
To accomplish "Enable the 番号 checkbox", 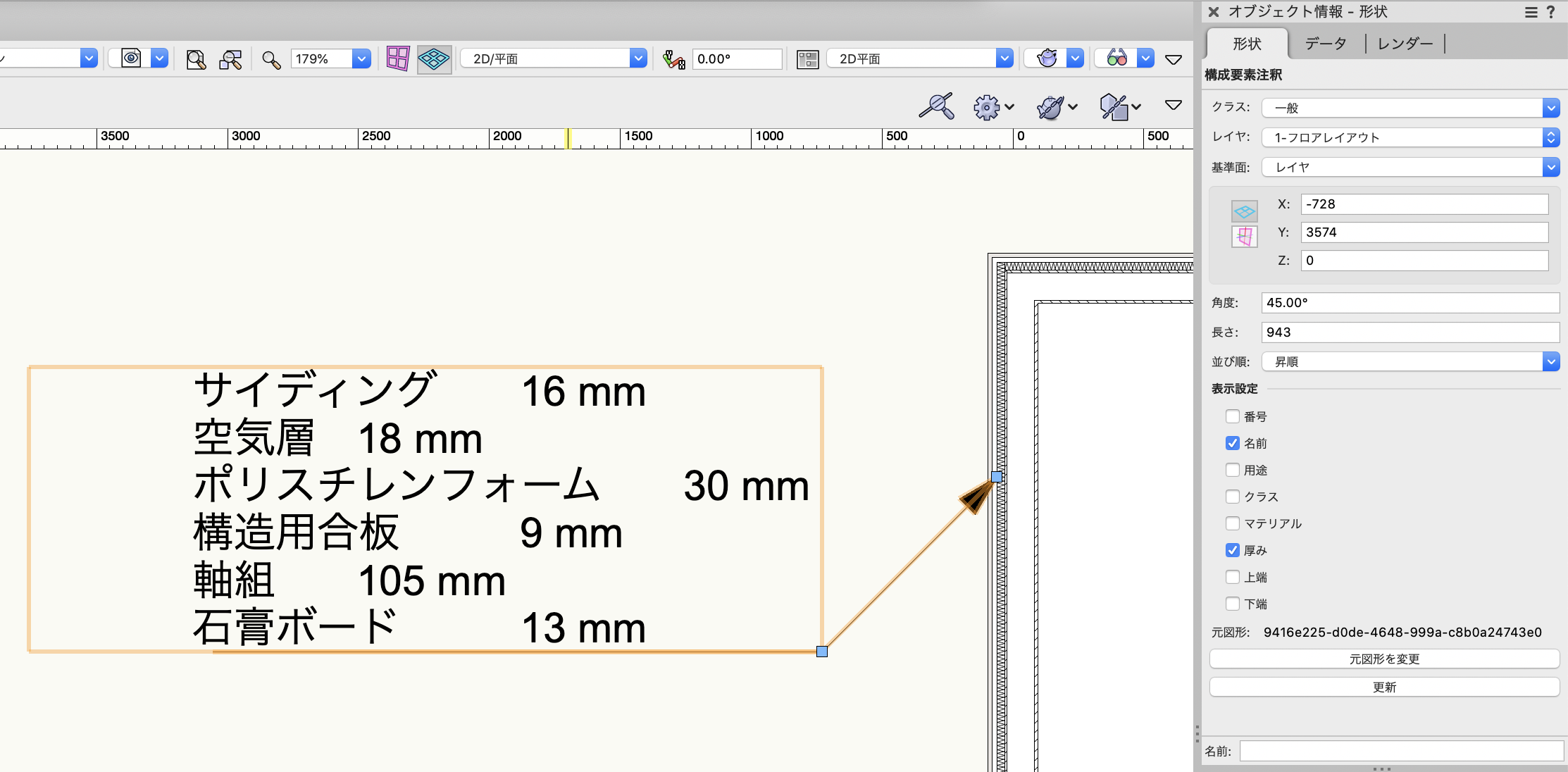I will pos(1233,416).
